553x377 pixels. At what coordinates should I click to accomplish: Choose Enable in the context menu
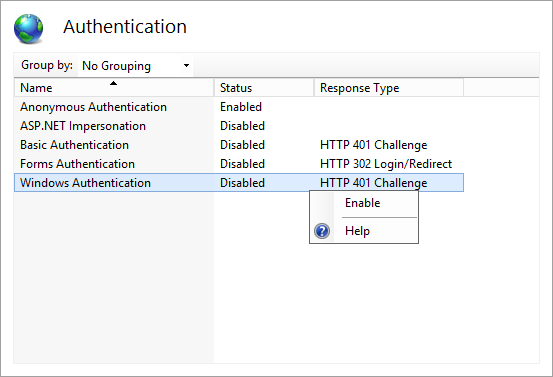point(364,203)
